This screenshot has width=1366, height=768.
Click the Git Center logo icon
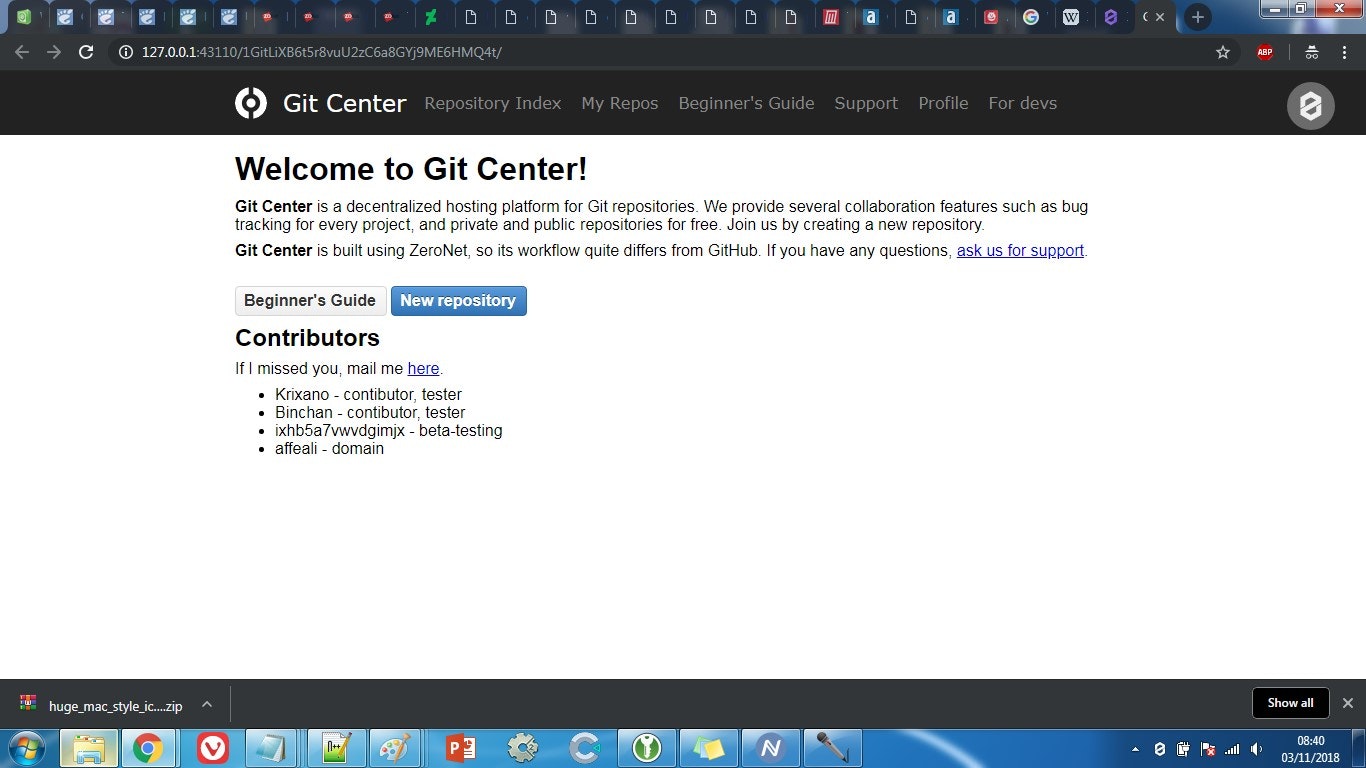point(250,102)
